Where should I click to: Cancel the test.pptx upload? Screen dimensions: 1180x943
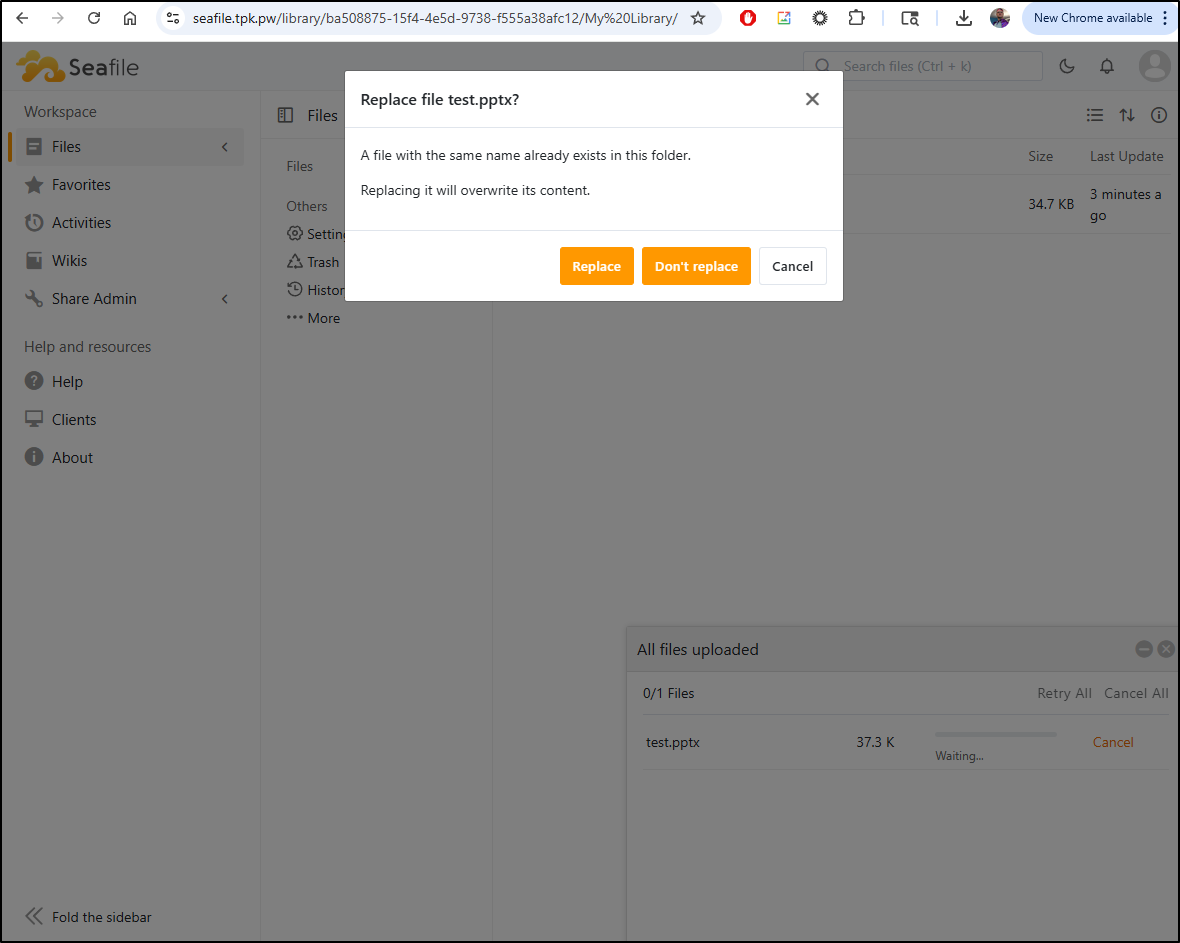pos(1112,742)
